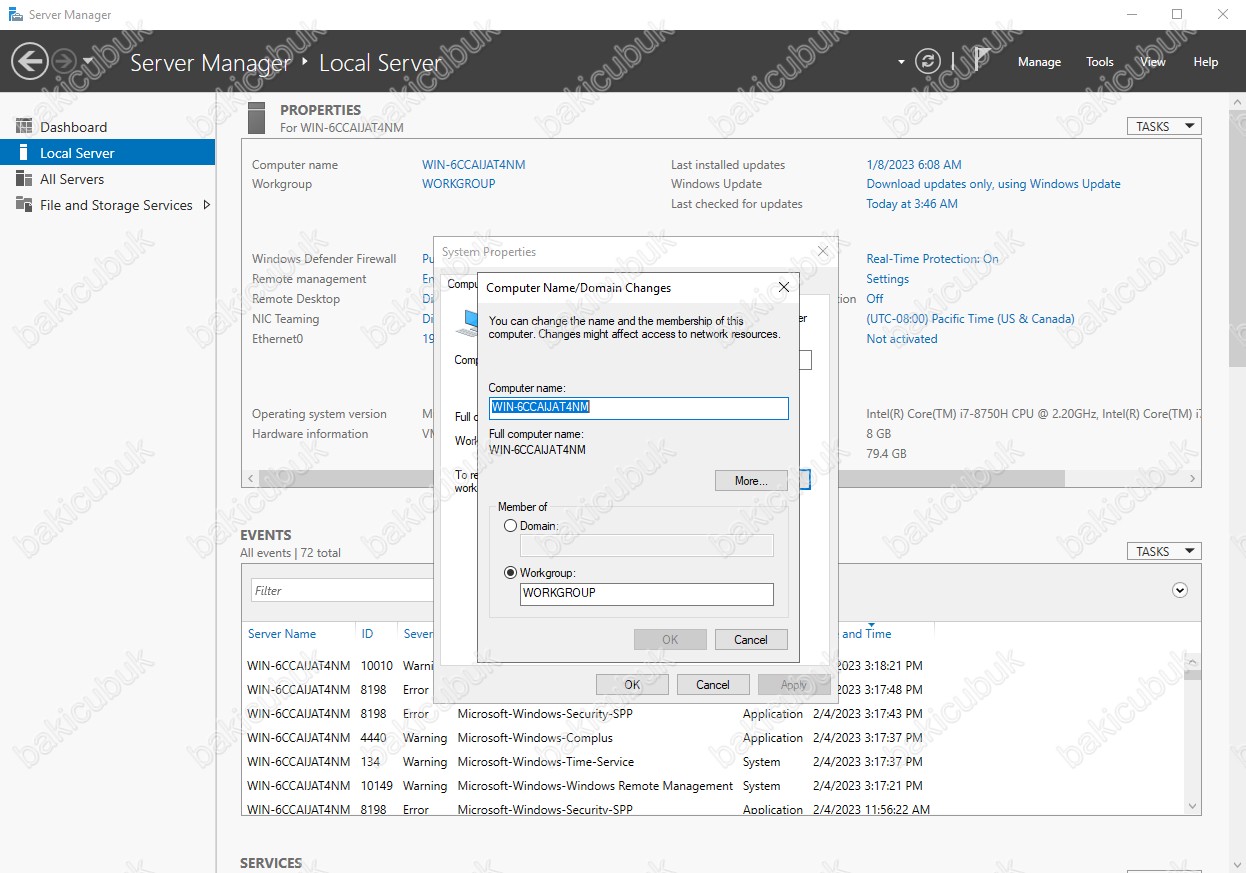
Task: Select Local Server in the sidebar
Action: (107, 153)
